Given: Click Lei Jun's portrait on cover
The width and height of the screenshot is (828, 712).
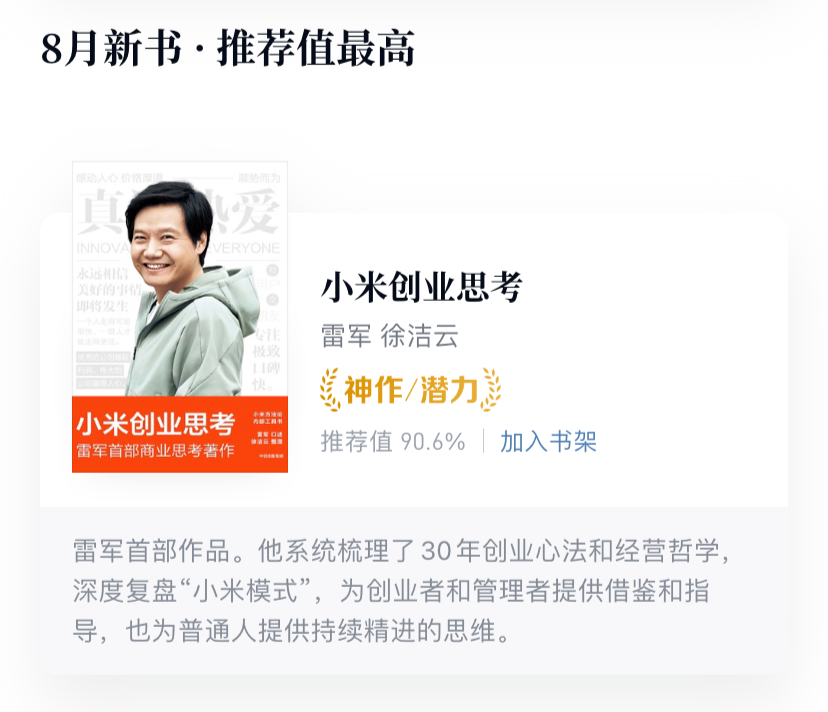Looking at the screenshot, I should (190, 289).
